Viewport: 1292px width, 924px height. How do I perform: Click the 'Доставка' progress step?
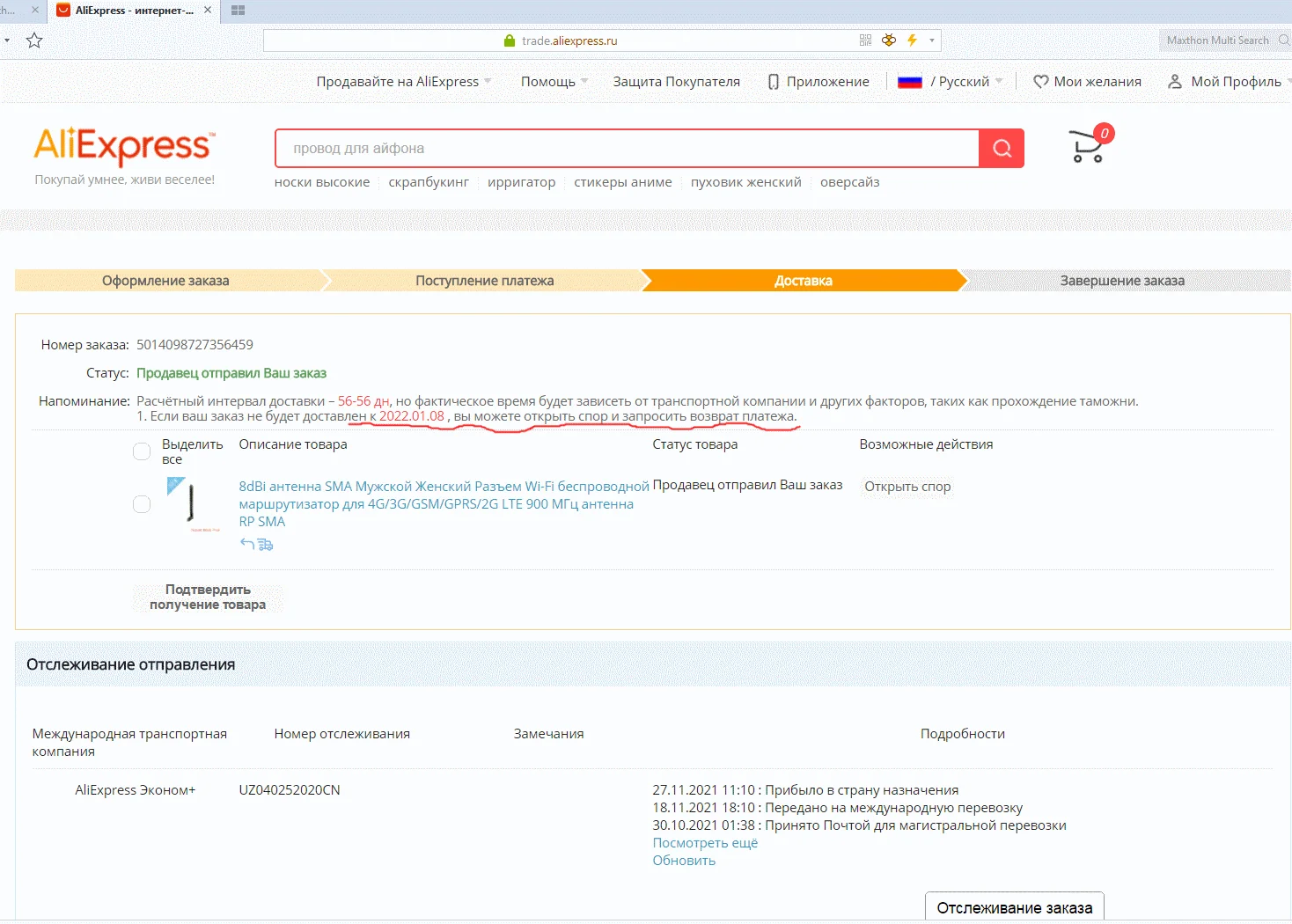[804, 281]
